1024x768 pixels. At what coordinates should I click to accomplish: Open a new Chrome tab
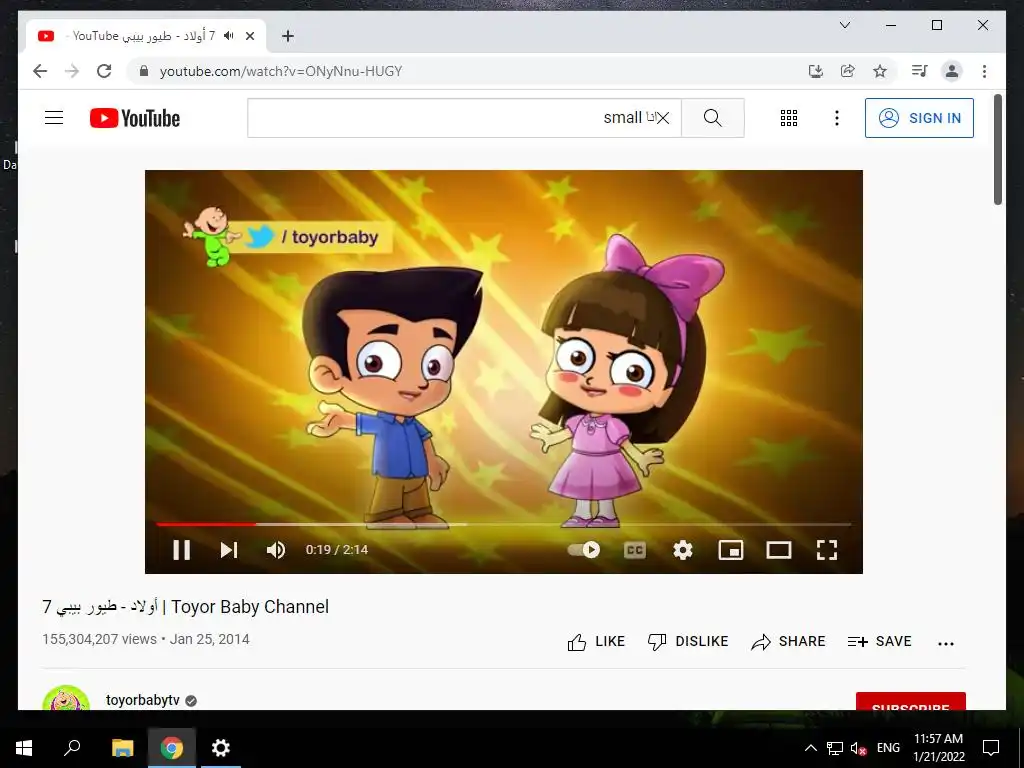pyautogui.click(x=288, y=36)
